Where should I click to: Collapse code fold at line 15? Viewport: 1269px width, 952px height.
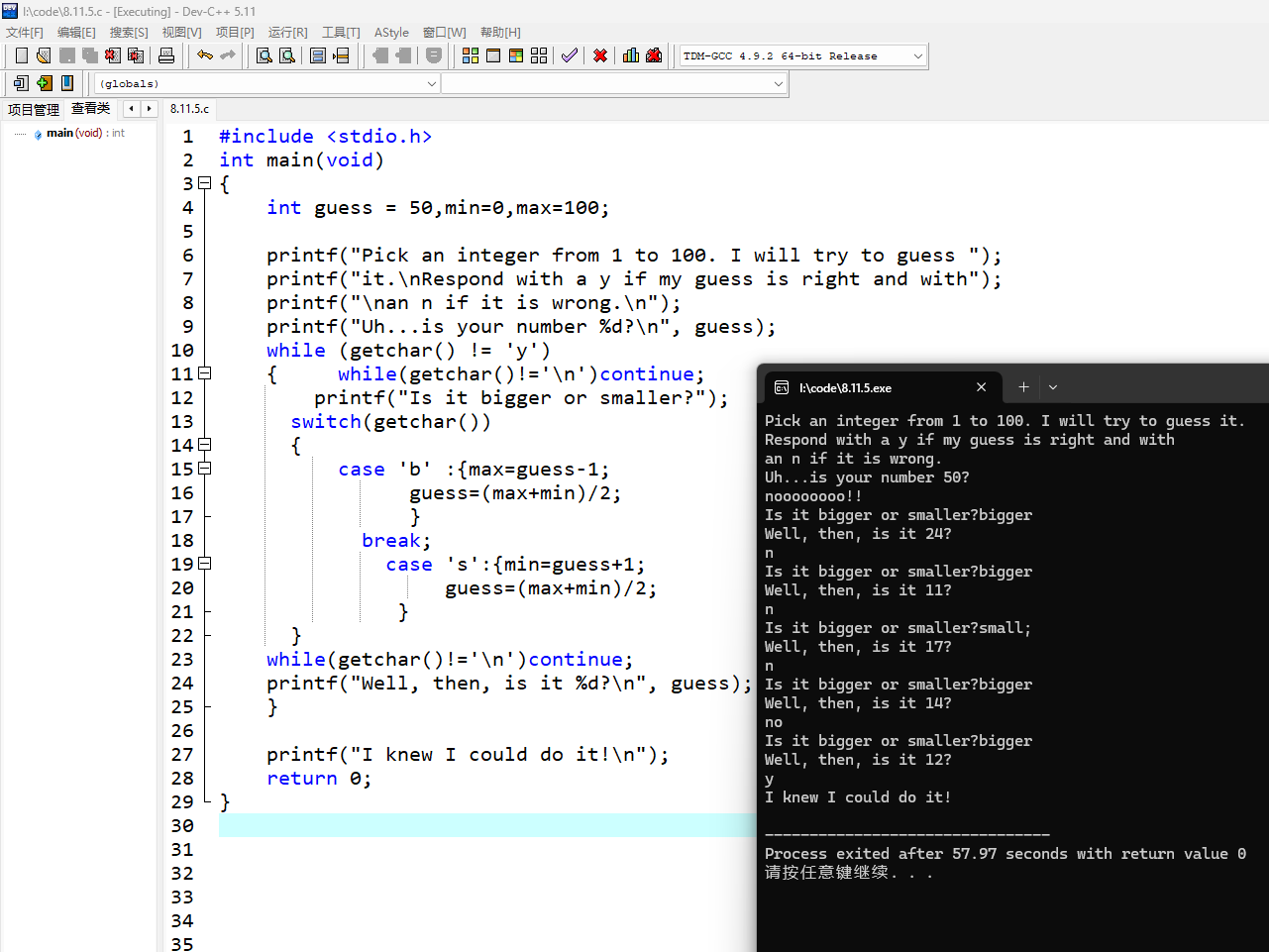coord(205,469)
